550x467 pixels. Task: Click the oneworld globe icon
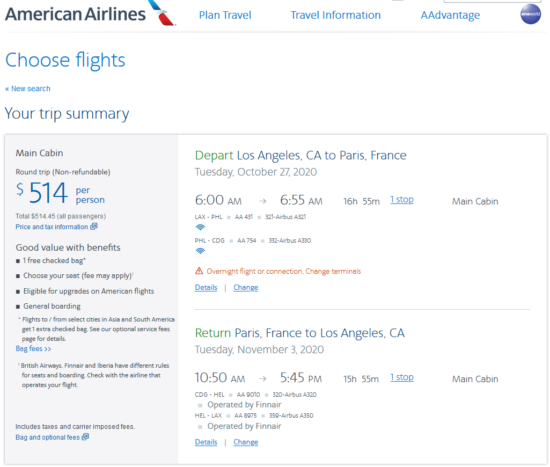(530, 14)
